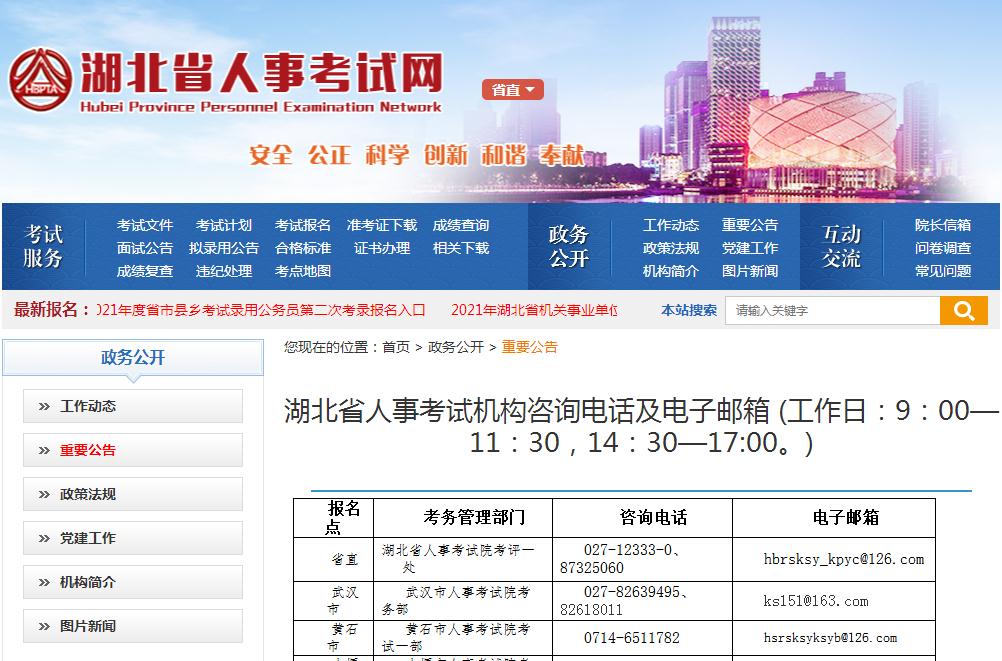Click the orange search magnifier icon
1002x661 pixels.
(963, 311)
